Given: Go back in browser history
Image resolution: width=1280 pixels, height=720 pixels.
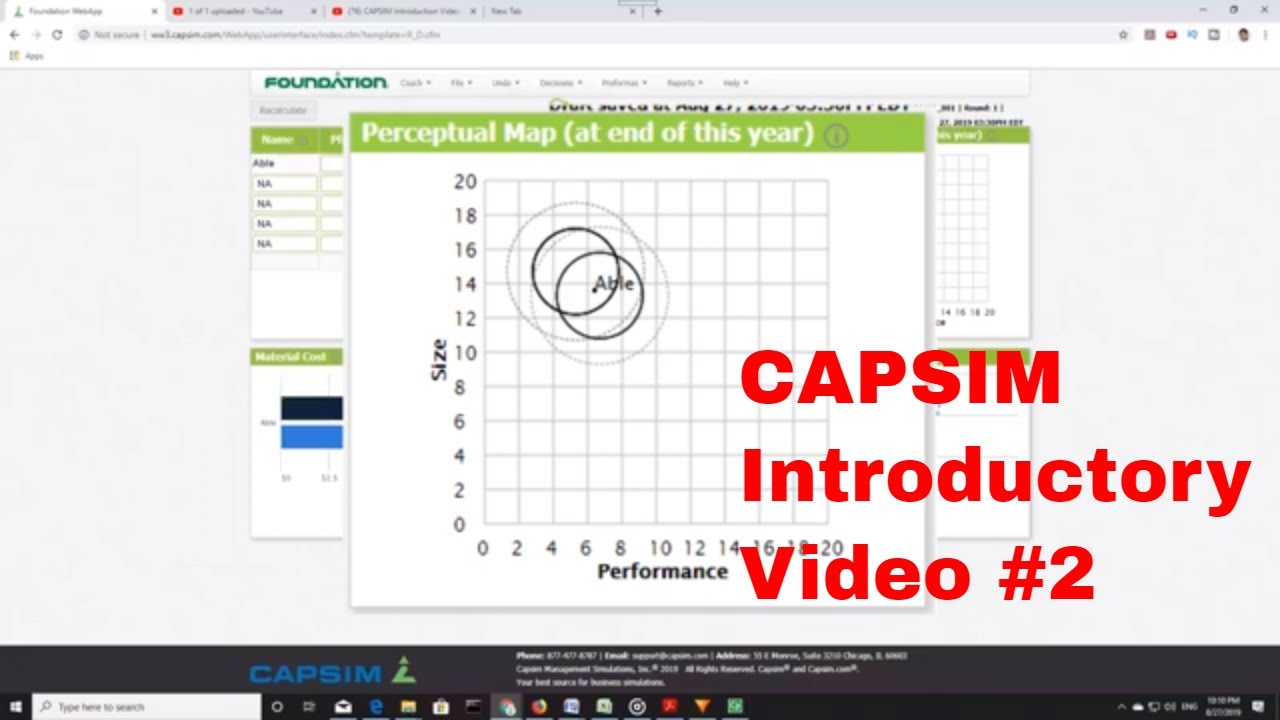Looking at the screenshot, I should coord(14,34).
